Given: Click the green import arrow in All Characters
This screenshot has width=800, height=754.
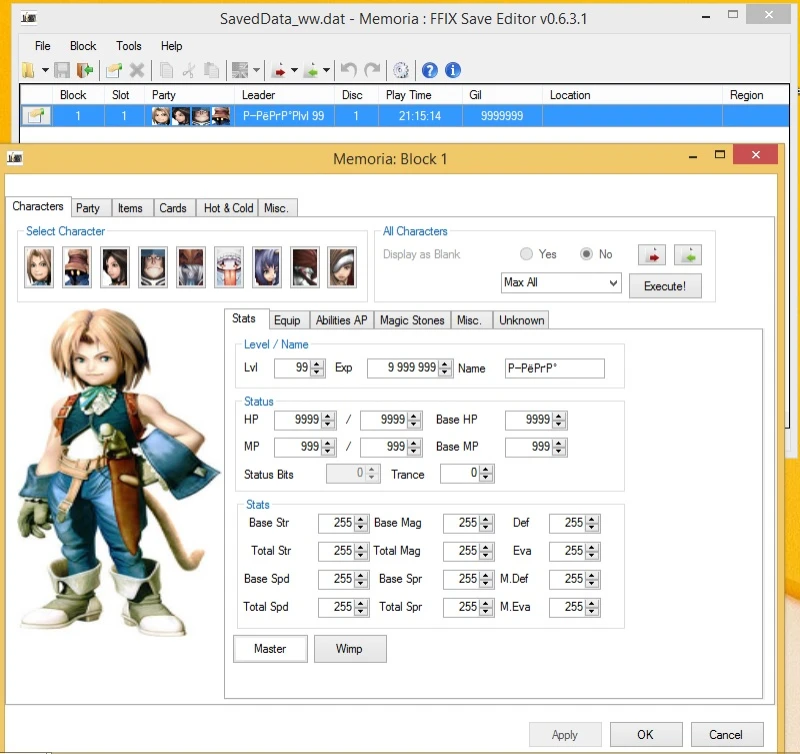Looking at the screenshot, I should (x=687, y=254).
